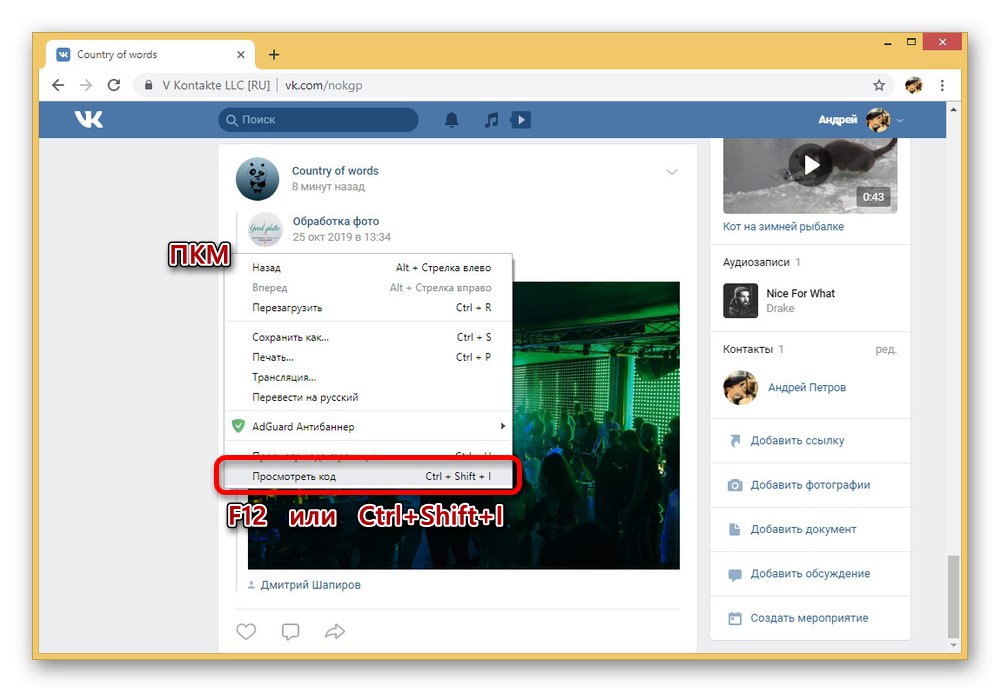This screenshot has height=692, width=1000.
Task: Open the Country of words post author link
Action: [335, 170]
